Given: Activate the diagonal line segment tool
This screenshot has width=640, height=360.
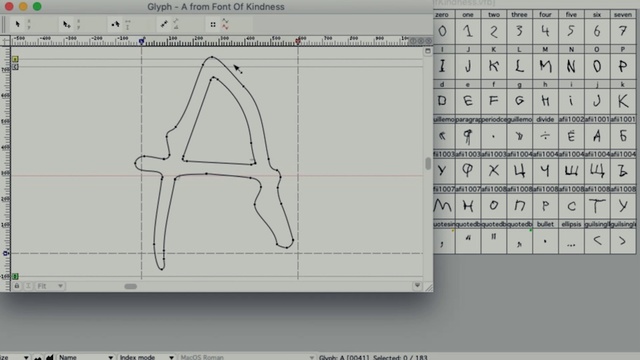Looking at the screenshot, I should pos(164,24).
